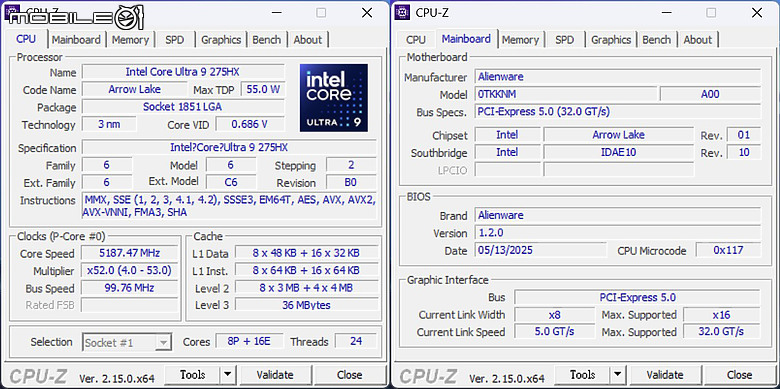780x389 pixels.
Task: Maximize the right CPU-Z window
Action: point(711,13)
